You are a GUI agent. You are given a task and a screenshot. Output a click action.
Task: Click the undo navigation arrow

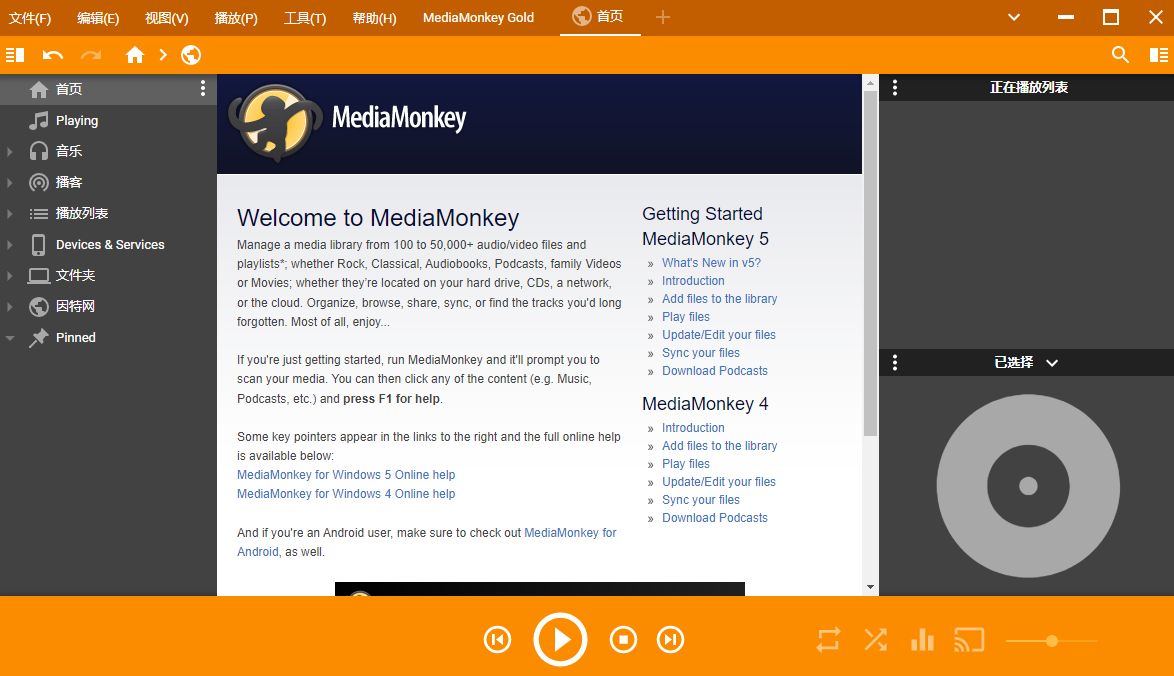coord(52,55)
